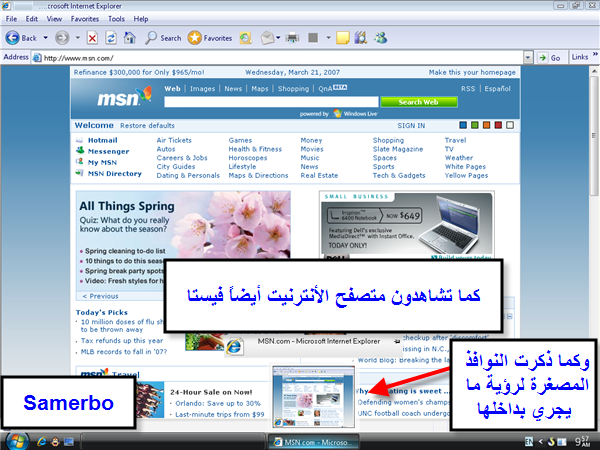
Task: Click the yellow note toolbar icon
Action: tap(342, 38)
